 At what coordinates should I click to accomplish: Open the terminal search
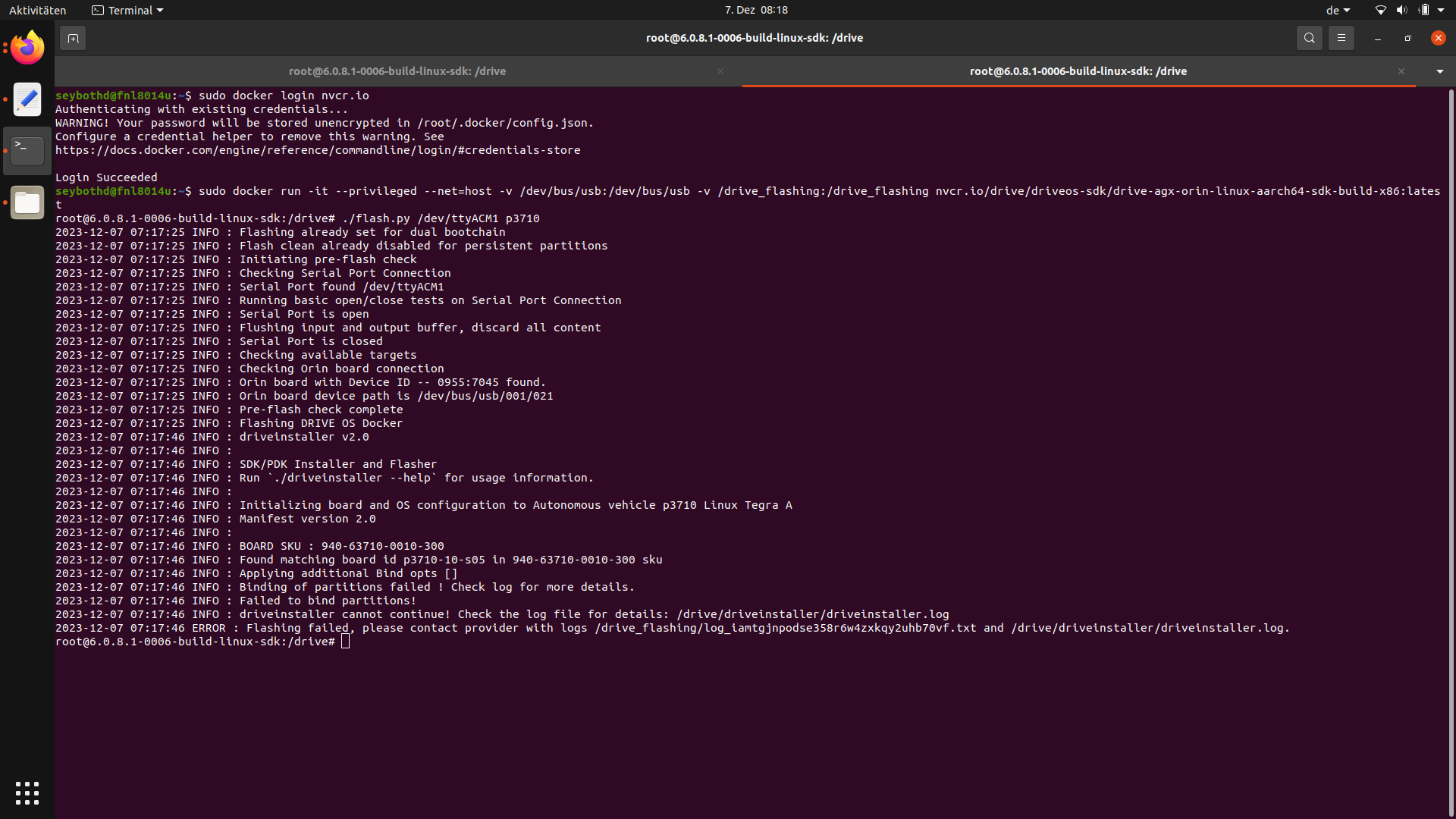(1309, 37)
